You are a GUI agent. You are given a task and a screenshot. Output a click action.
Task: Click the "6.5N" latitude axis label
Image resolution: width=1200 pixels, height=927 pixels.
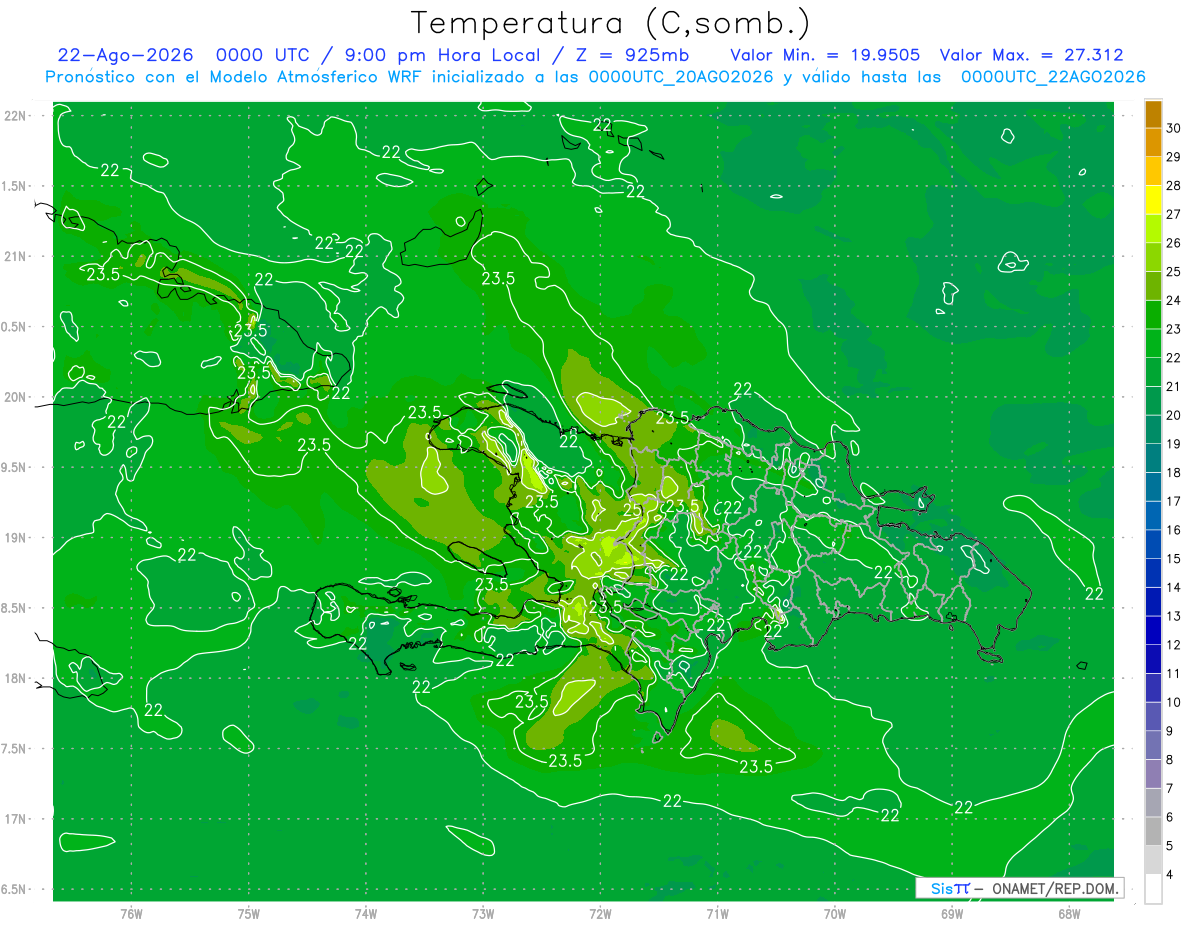tap(16, 889)
